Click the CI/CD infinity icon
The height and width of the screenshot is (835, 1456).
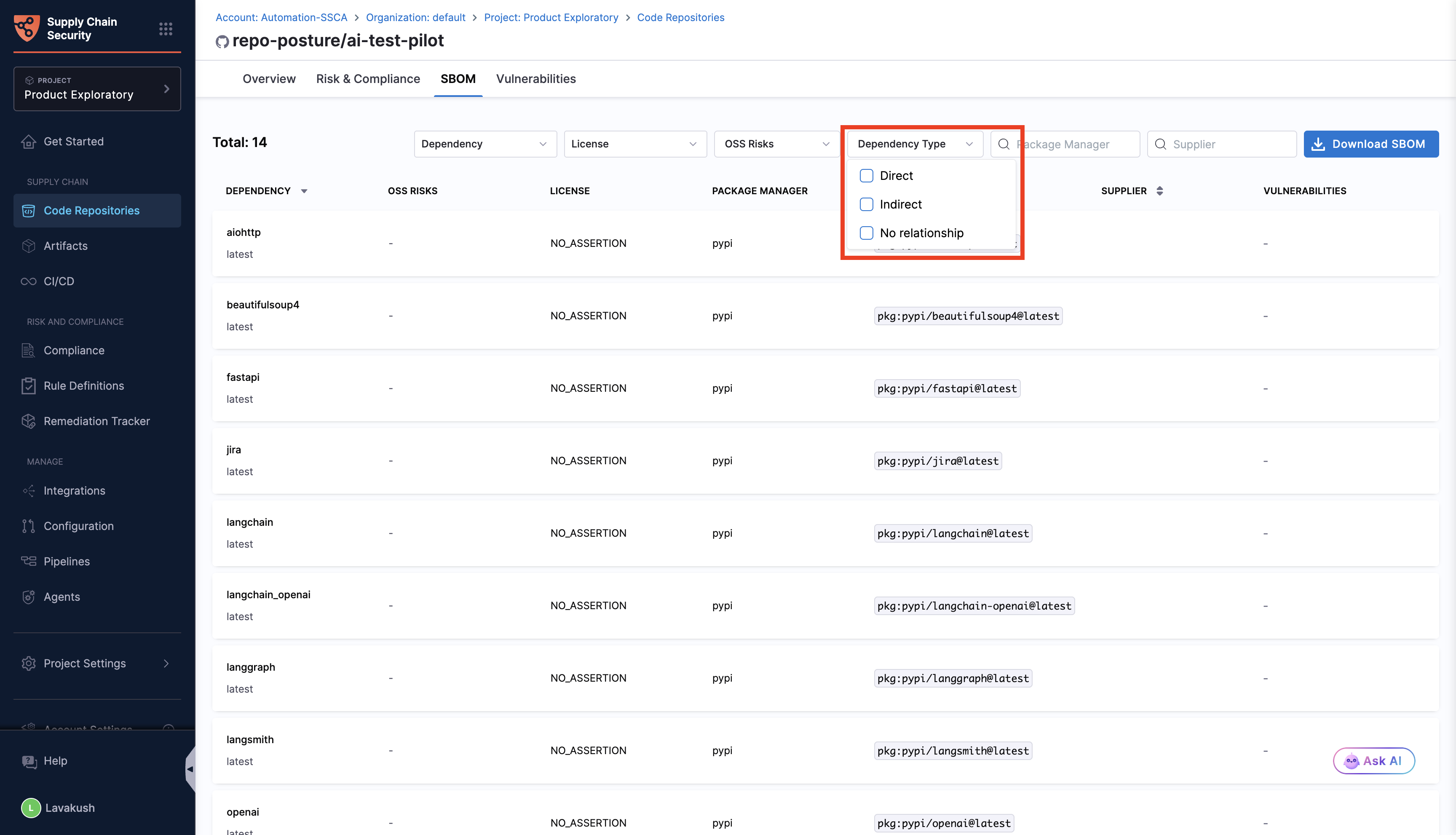pyautogui.click(x=29, y=281)
